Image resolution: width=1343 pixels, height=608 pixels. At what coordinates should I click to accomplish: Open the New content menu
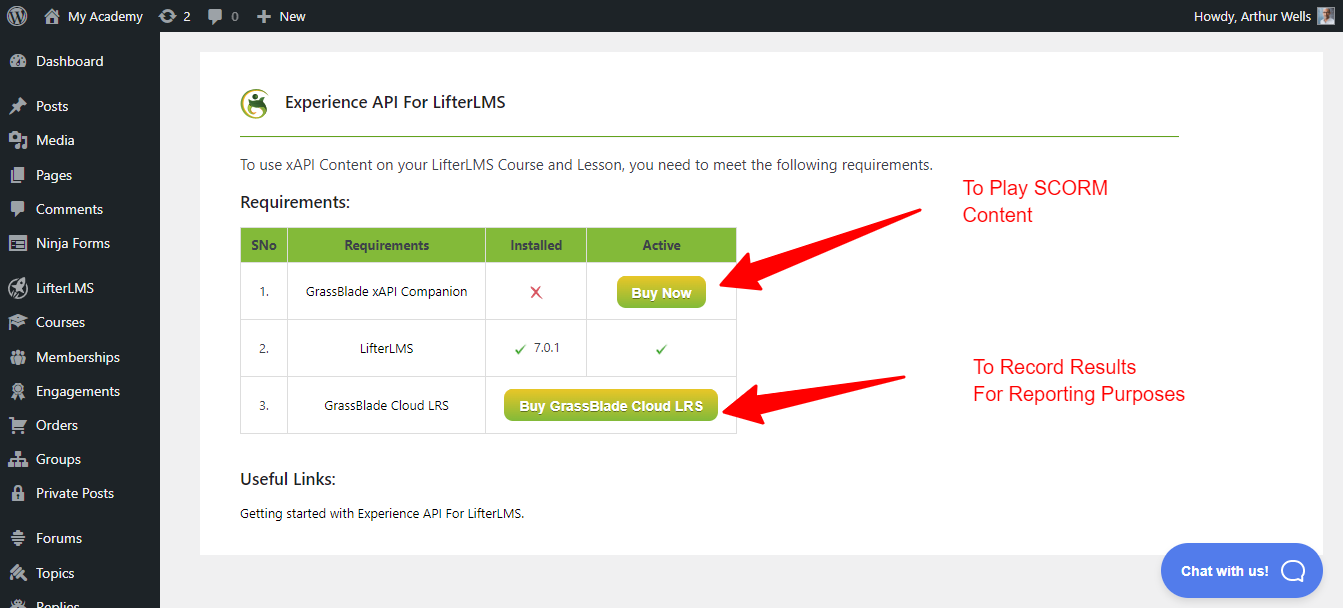281,15
